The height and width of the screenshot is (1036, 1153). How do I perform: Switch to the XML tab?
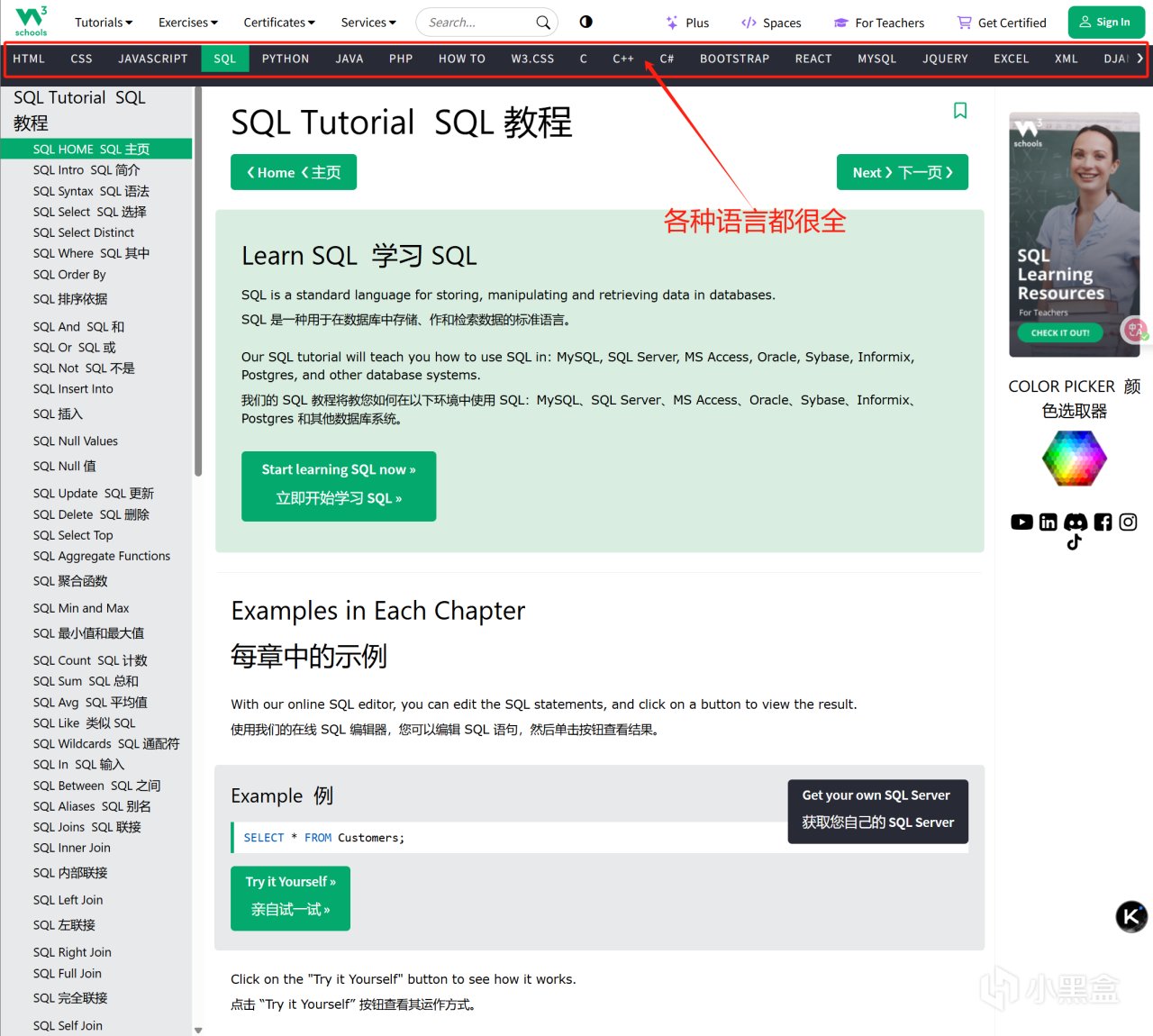click(x=1067, y=59)
